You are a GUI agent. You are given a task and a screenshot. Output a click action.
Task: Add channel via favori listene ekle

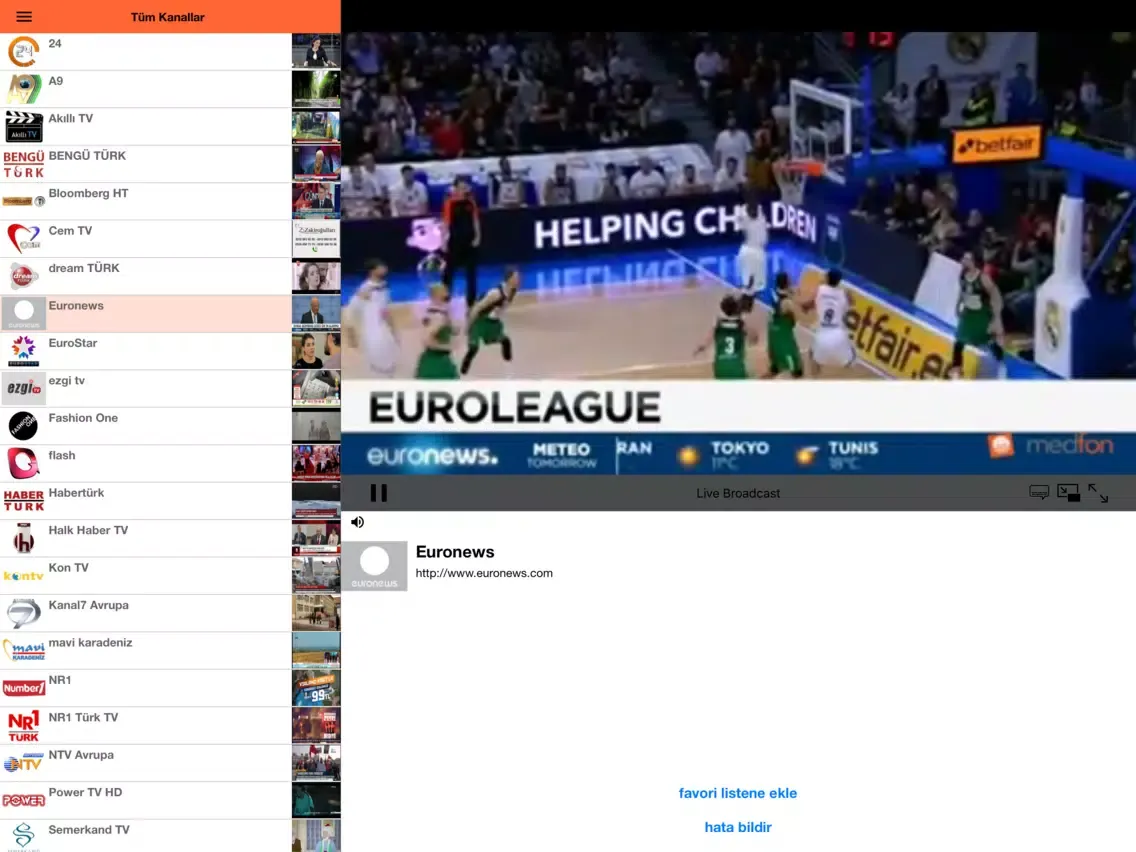coord(738,793)
